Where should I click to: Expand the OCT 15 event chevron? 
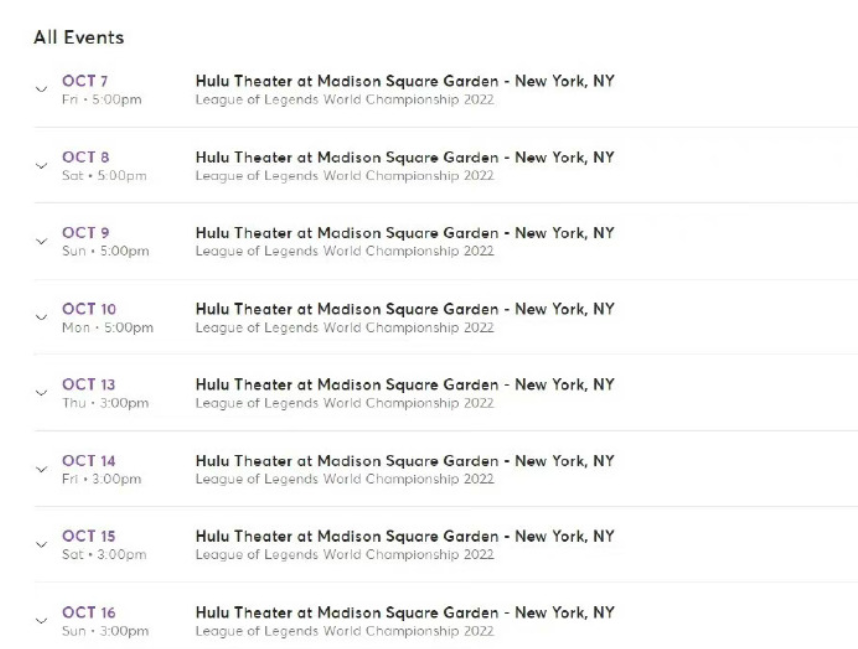(x=41, y=544)
